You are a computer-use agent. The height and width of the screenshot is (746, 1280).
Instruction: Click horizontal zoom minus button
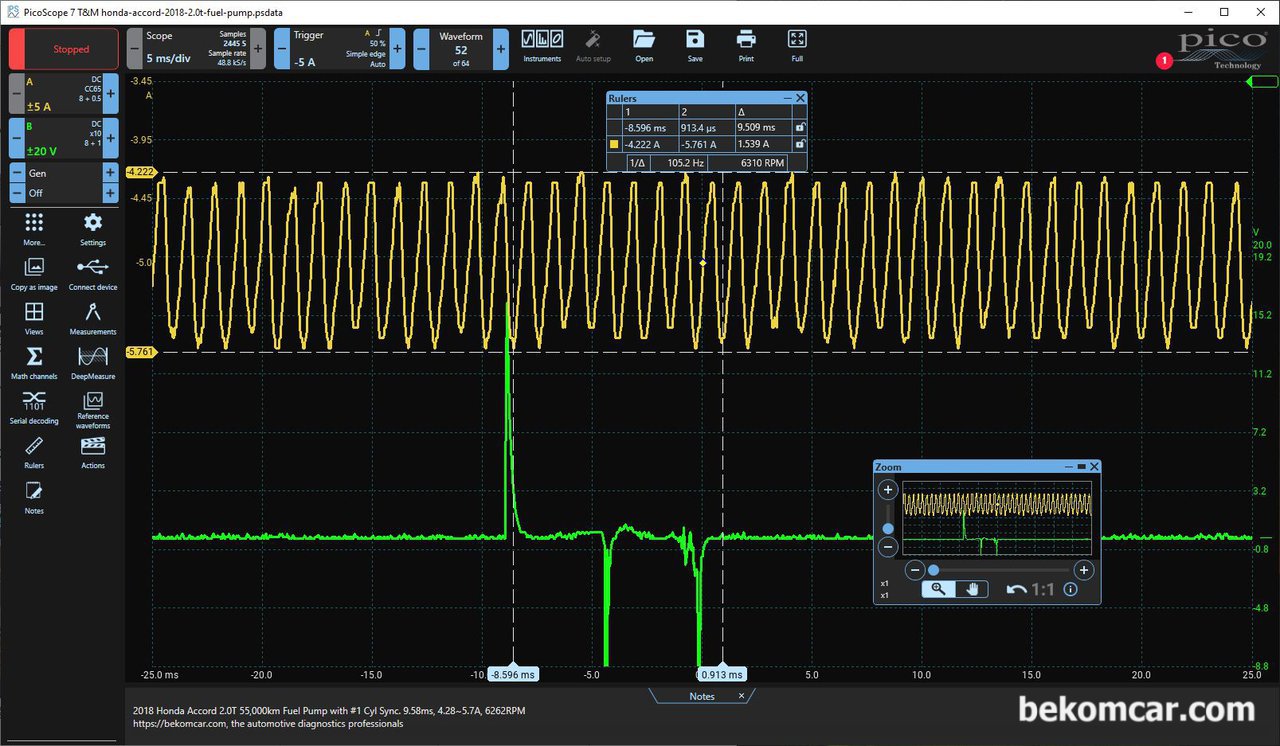914,570
